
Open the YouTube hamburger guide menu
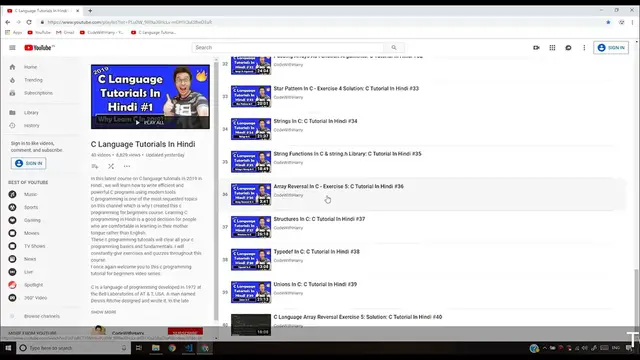(x=12, y=48)
